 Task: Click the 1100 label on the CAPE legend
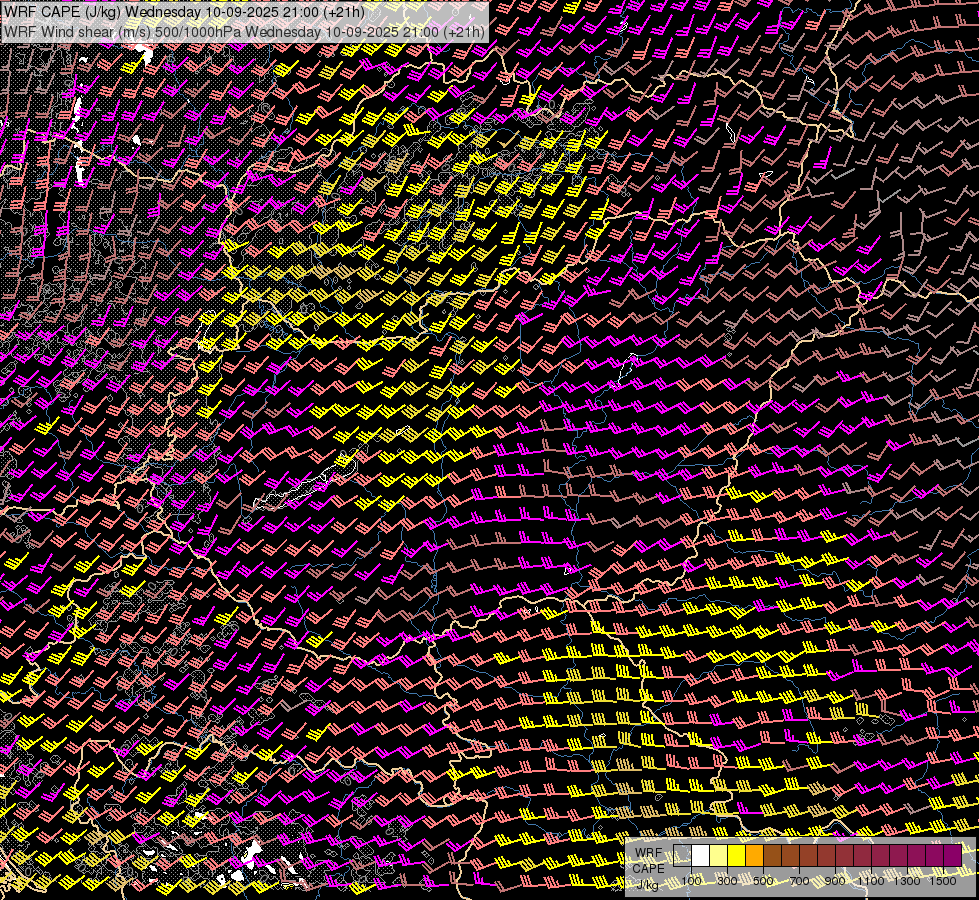(x=871, y=881)
